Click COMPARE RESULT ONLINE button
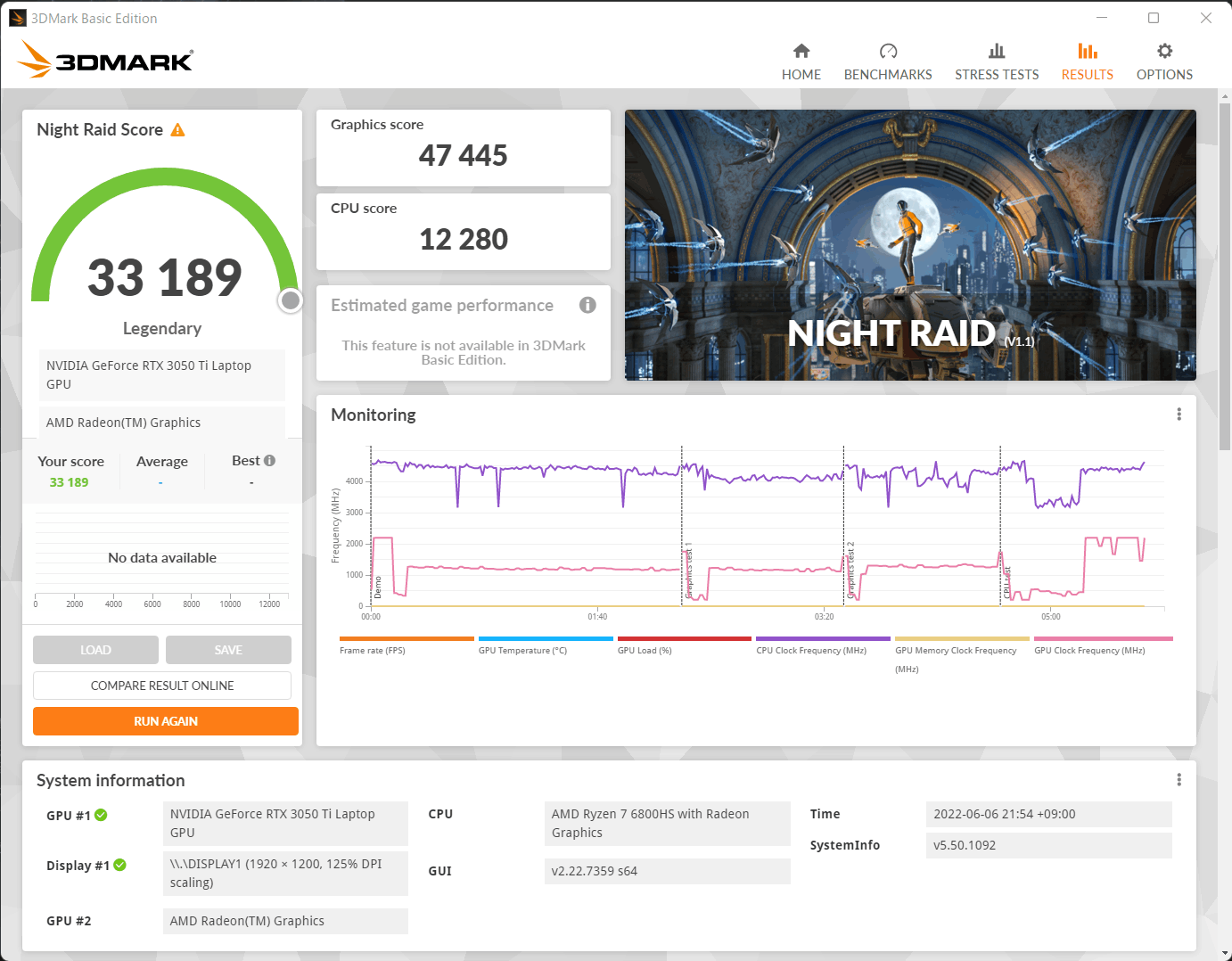Viewport: 1232px width, 961px height. click(162, 686)
